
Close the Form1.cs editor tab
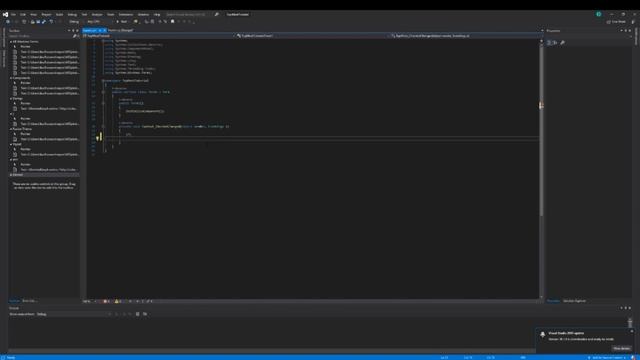pyautogui.click(x=104, y=30)
